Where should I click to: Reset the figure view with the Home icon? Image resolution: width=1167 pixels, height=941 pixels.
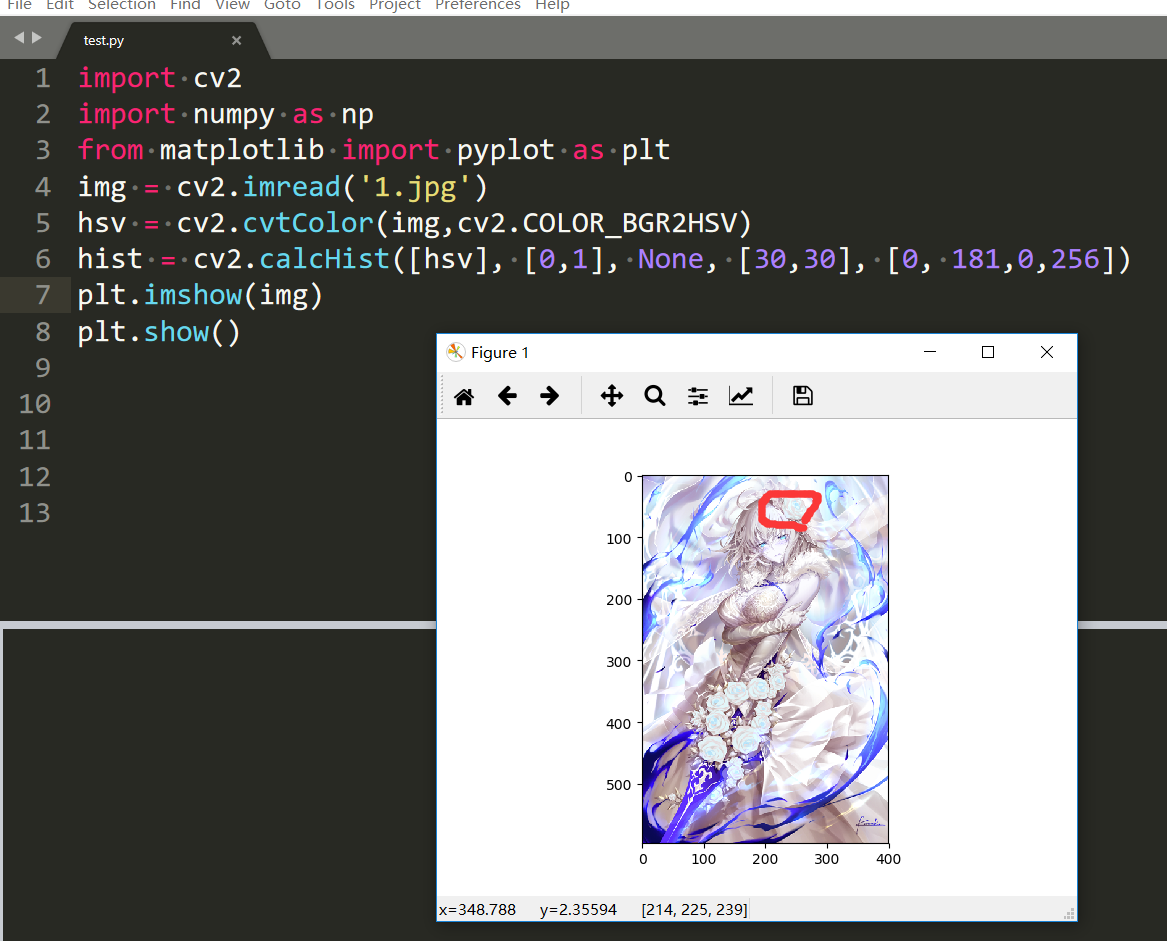(x=464, y=396)
